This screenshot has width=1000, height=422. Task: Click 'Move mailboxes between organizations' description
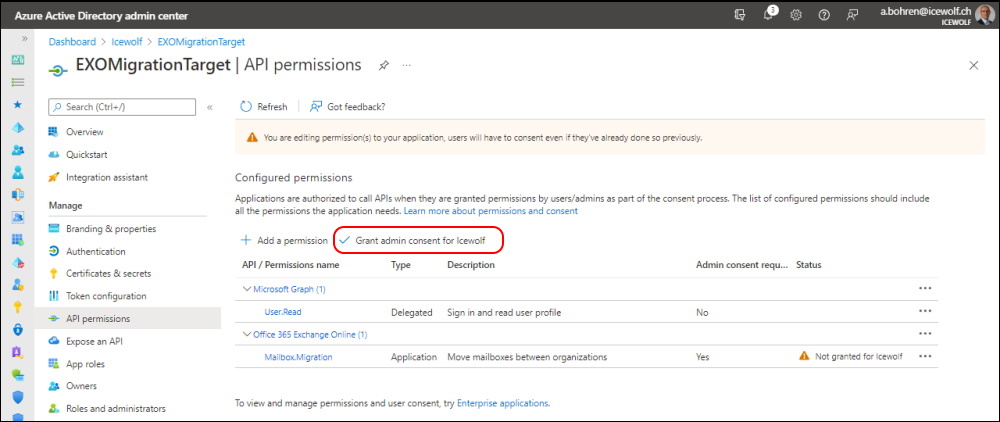pos(527,357)
